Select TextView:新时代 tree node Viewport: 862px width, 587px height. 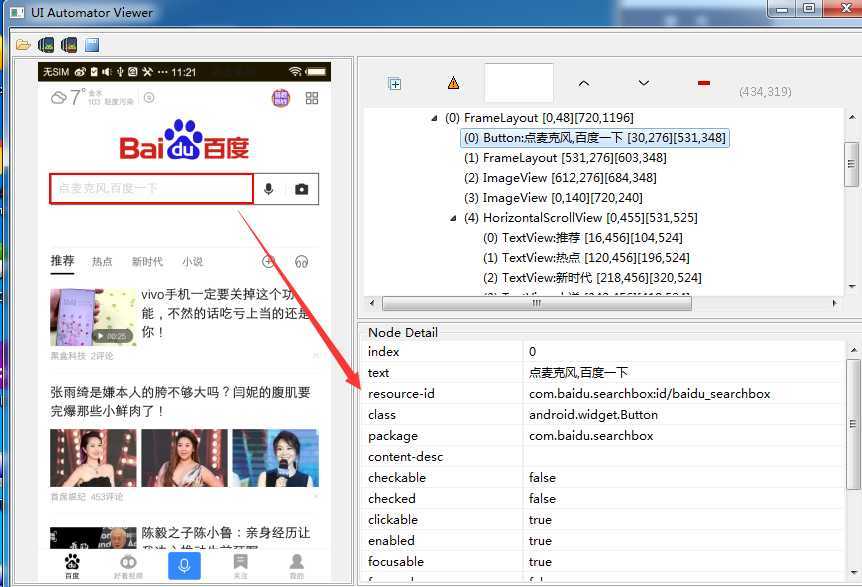tap(592, 278)
